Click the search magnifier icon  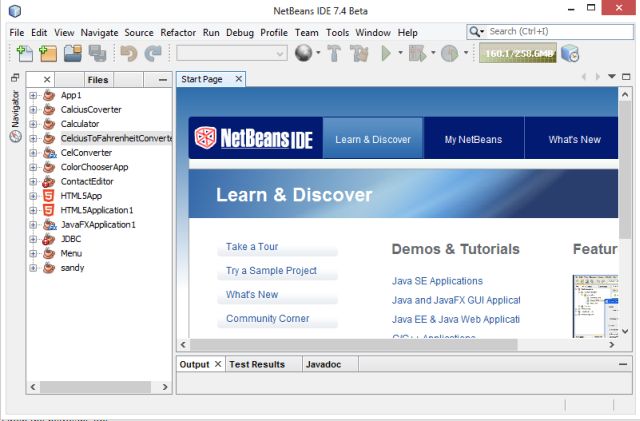point(474,31)
